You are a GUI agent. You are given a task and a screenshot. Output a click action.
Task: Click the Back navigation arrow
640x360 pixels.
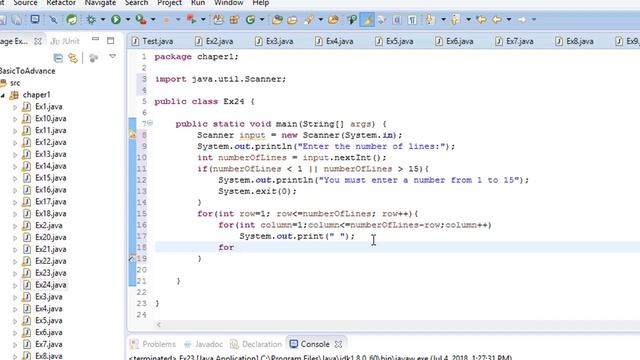point(497,19)
